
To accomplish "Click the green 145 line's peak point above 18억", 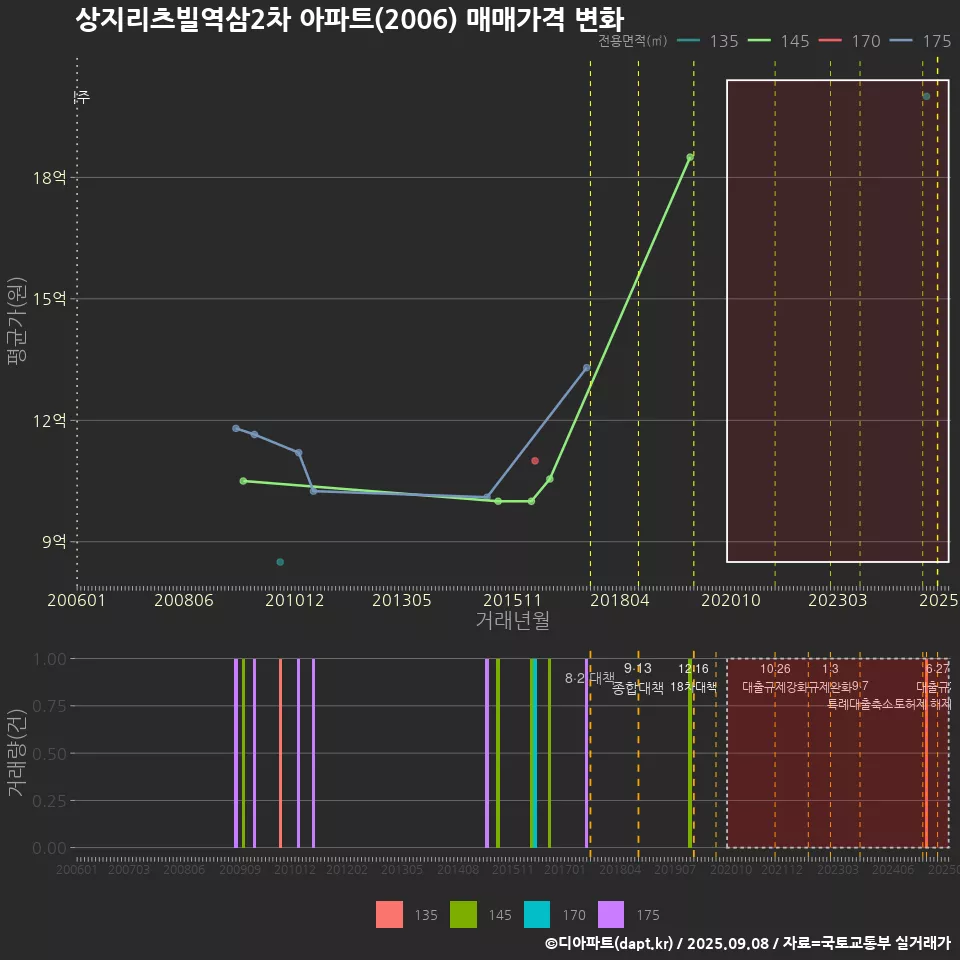I will pyautogui.click(x=690, y=157).
